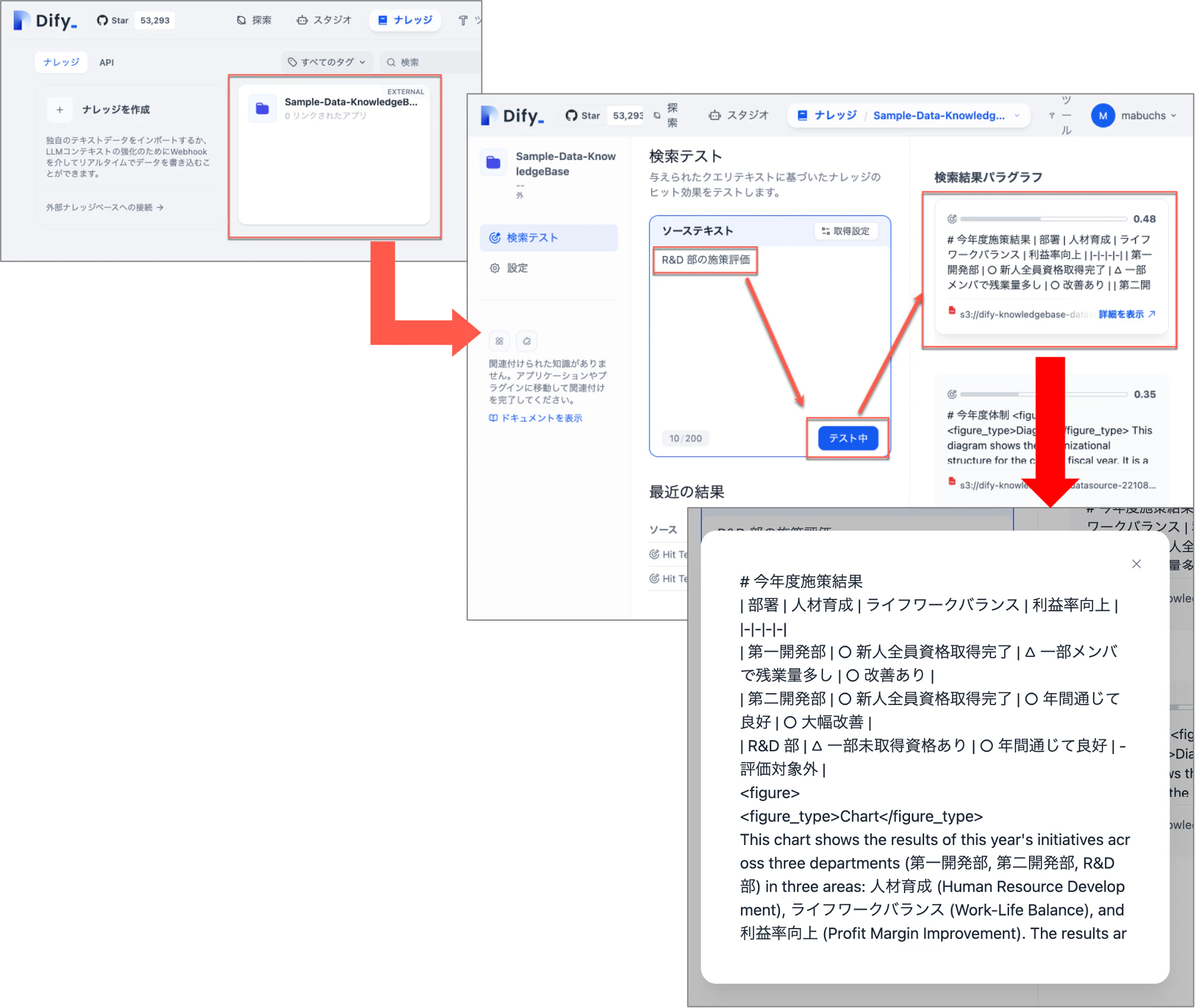The height and width of the screenshot is (1008, 1195).
Task: Click the folder icon beside Sample-Data-KnowledgeBase
Action: click(x=493, y=163)
